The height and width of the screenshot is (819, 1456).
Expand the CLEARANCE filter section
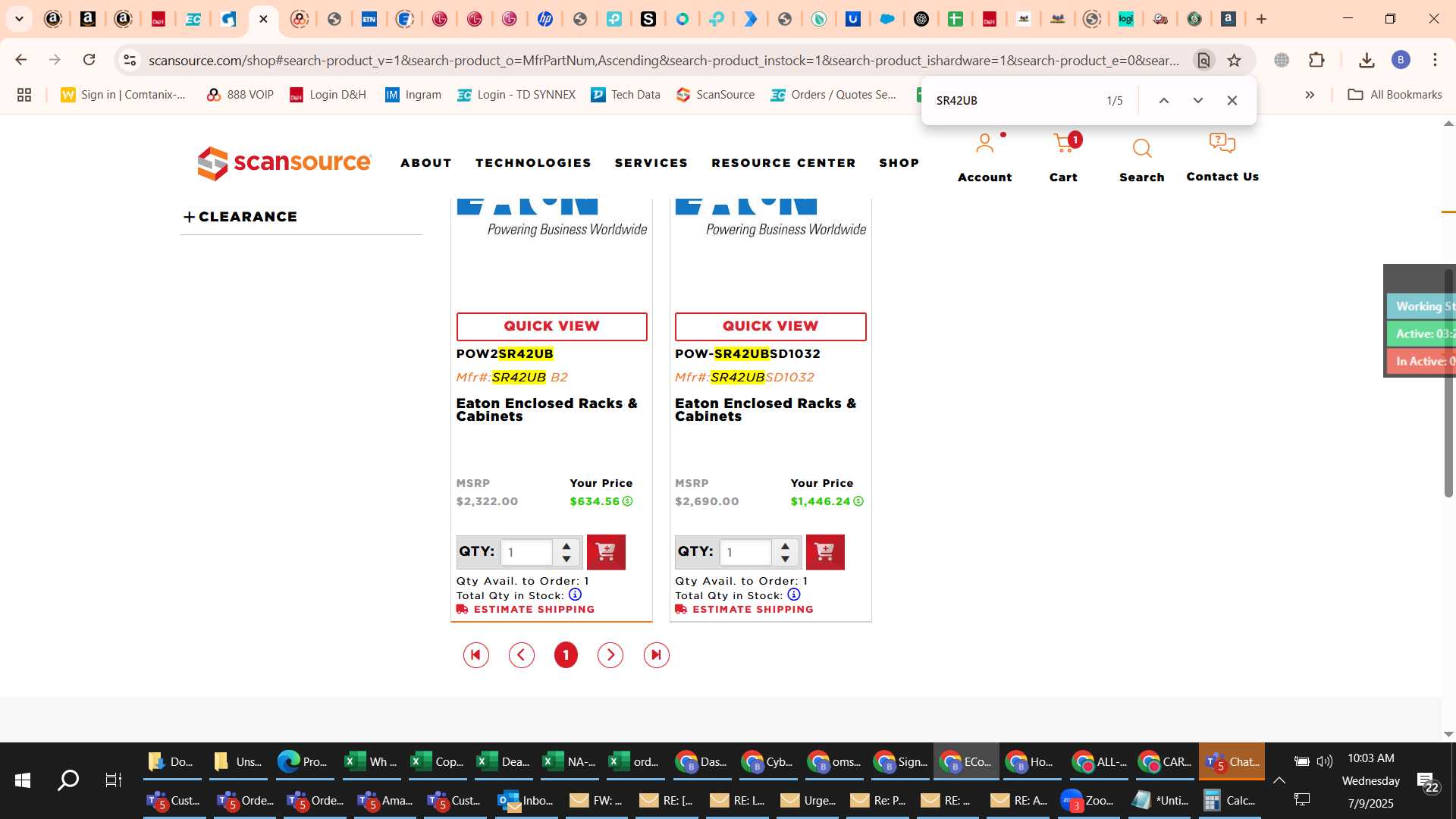[240, 217]
